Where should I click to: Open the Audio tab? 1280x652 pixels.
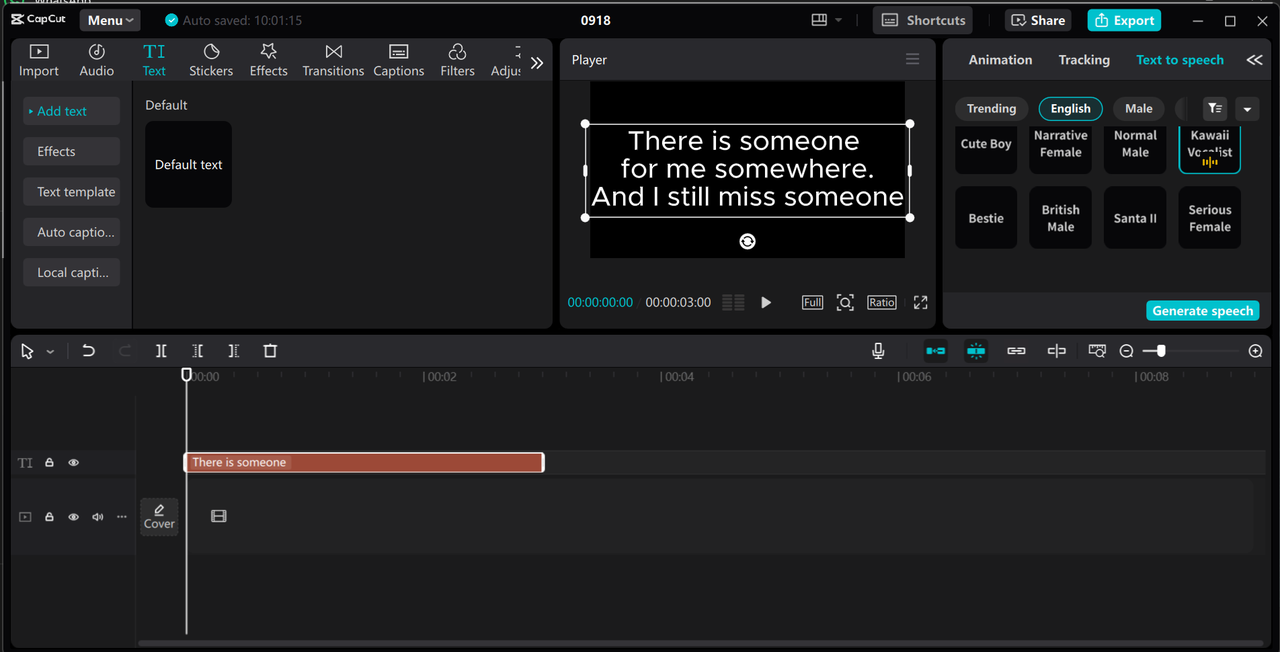(x=97, y=60)
